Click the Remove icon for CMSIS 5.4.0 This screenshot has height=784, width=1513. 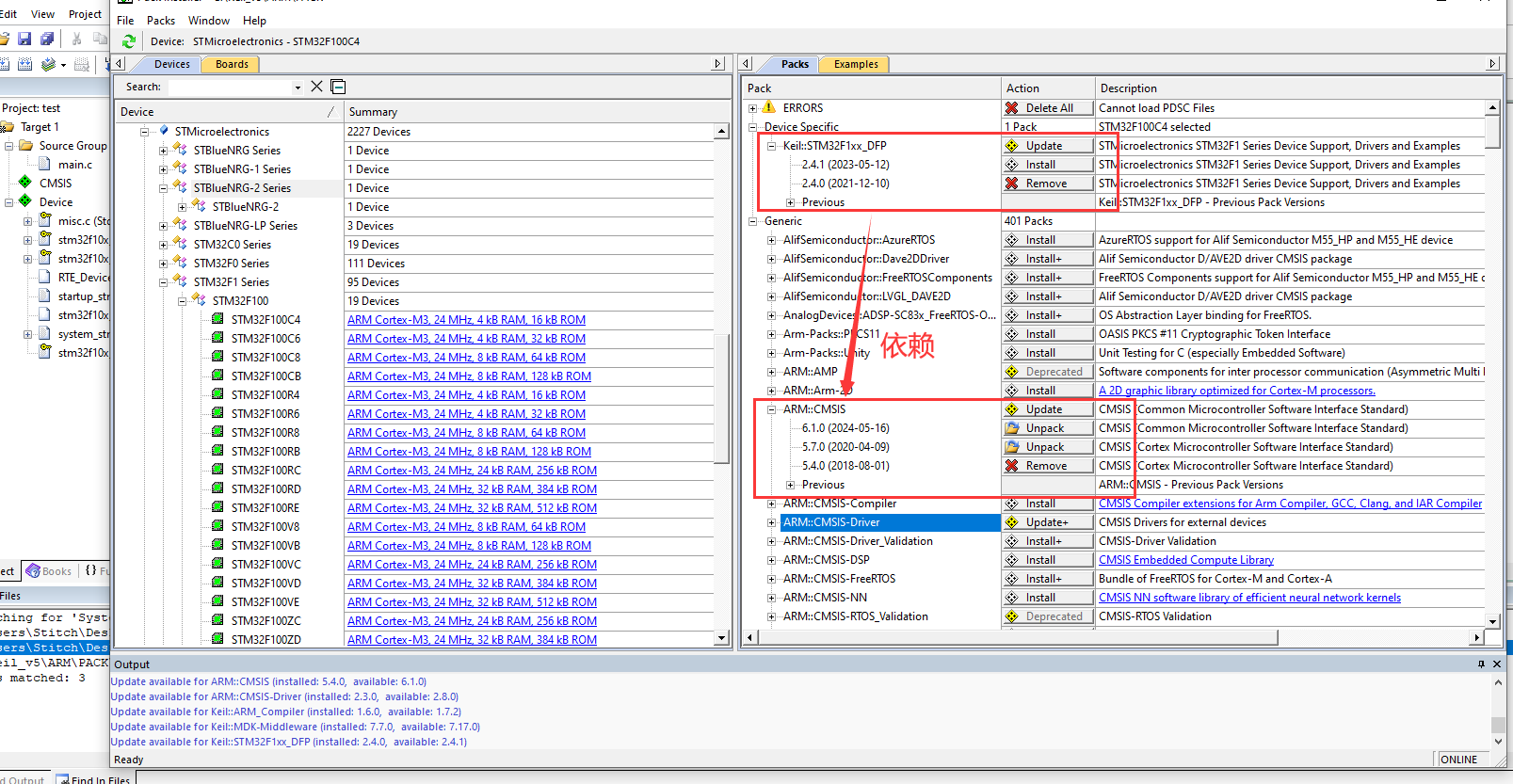coord(1012,466)
